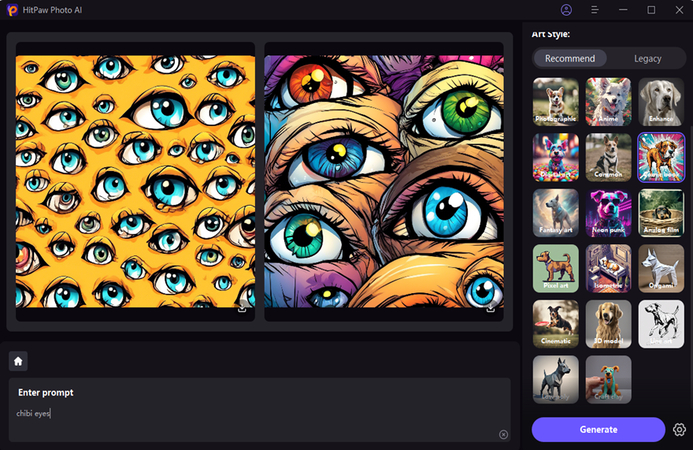Image resolution: width=693 pixels, height=450 pixels.
Task: Maximize the HitPaw window
Action: click(x=651, y=10)
